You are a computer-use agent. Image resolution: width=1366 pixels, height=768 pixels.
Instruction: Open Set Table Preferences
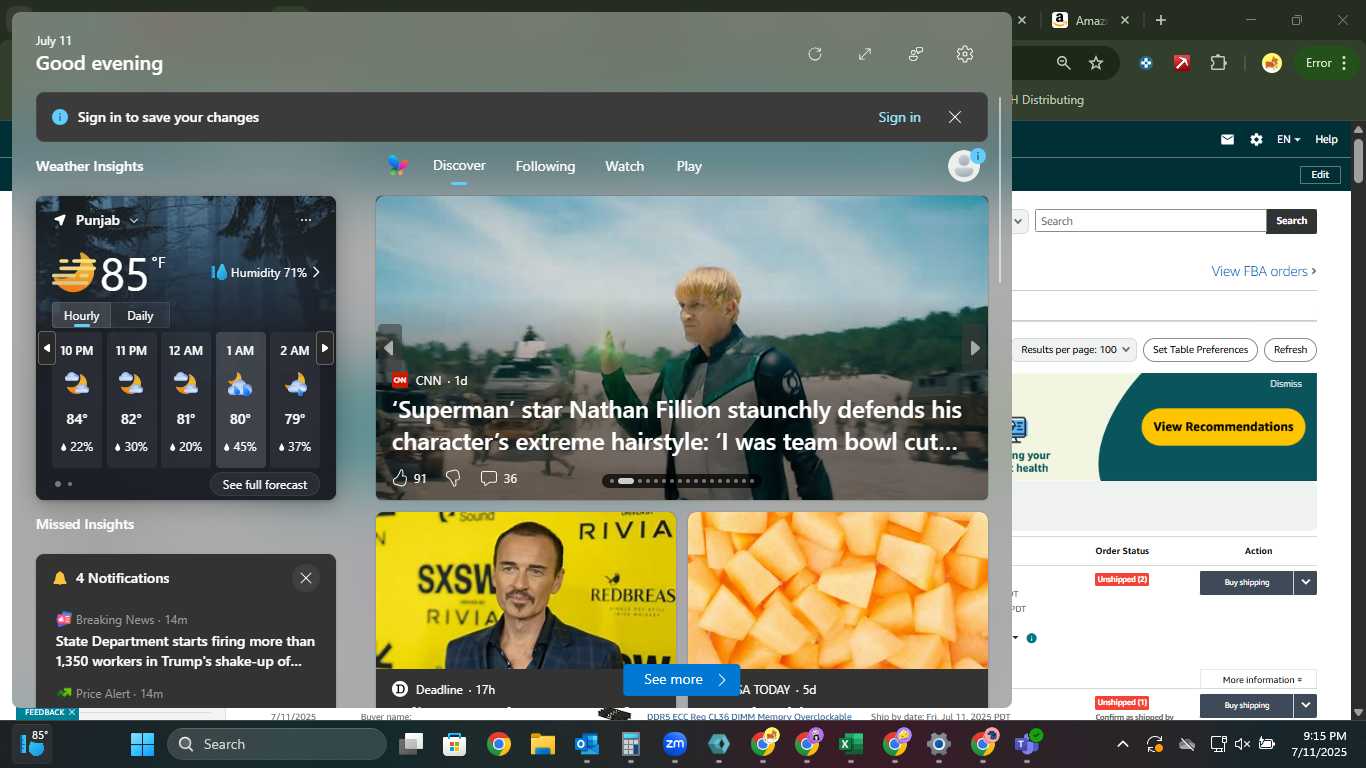1200,350
